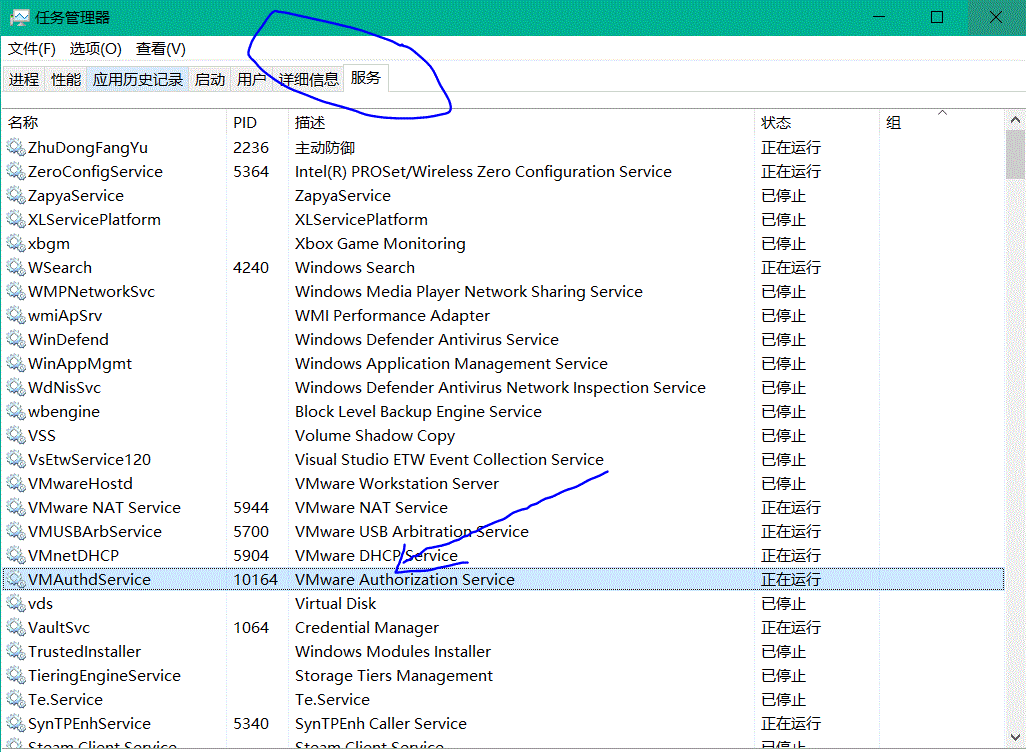Sort services by PID column header

[257, 122]
